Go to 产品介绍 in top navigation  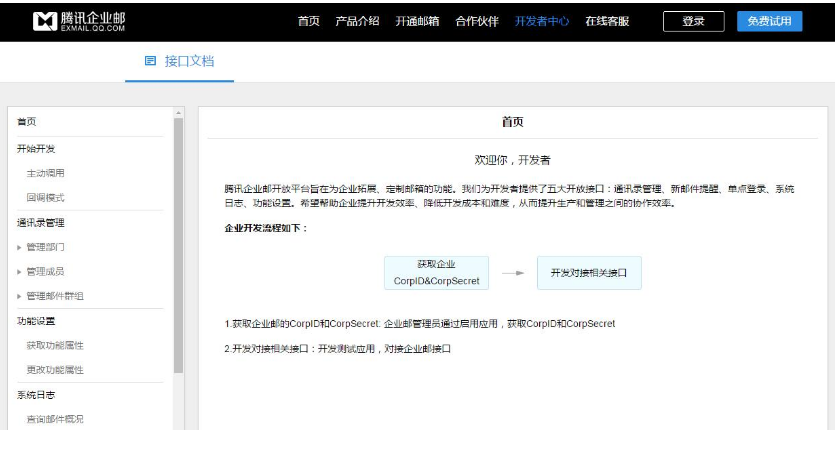pos(357,21)
